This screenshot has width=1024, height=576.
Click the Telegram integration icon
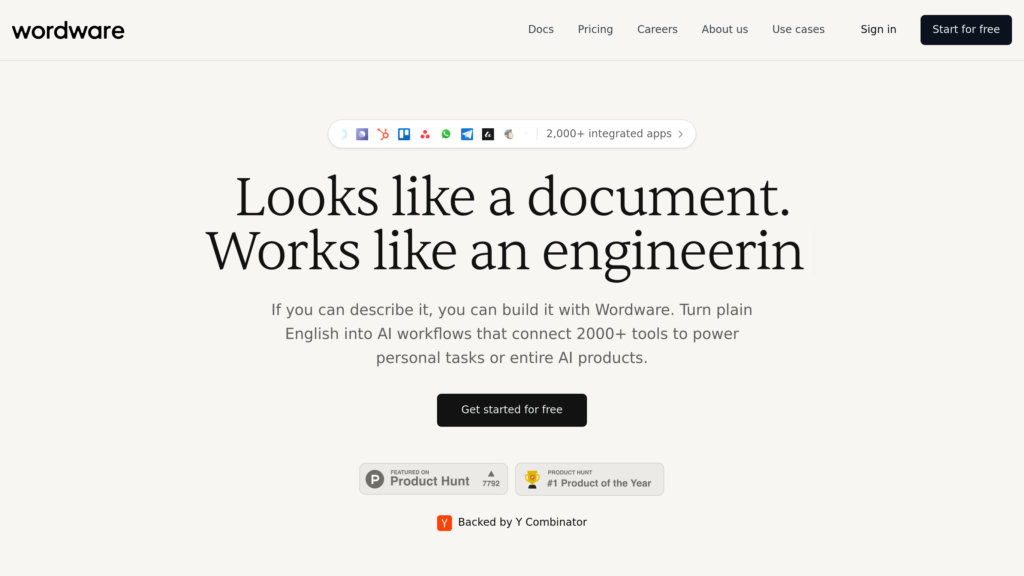pos(467,134)
